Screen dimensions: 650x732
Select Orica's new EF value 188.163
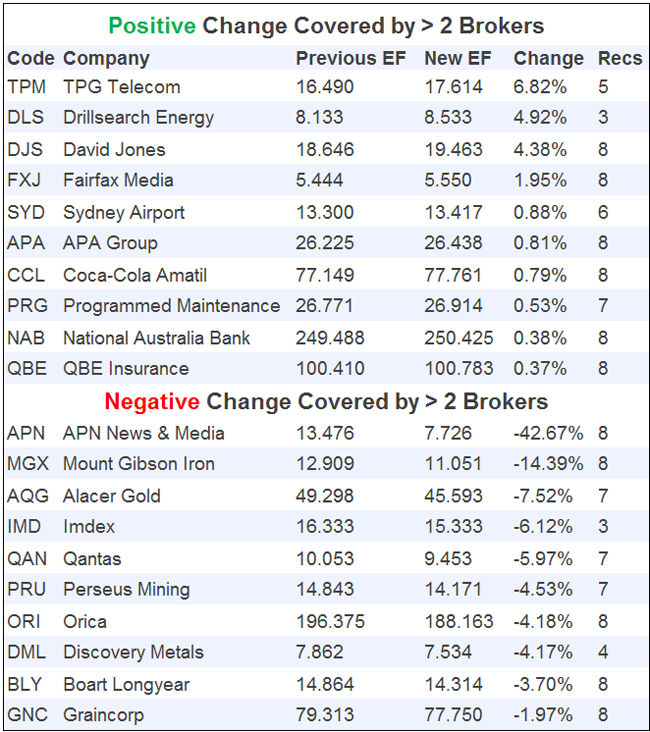point(459,621)
